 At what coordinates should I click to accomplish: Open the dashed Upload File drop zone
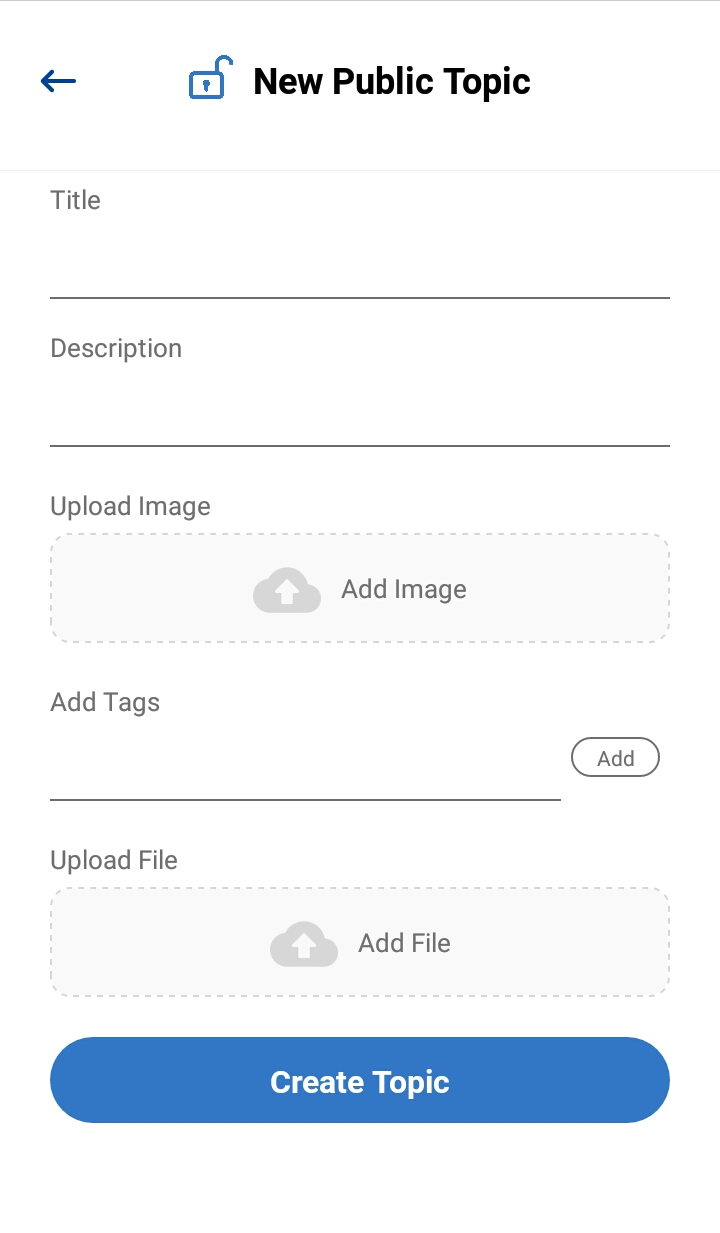(x=360, y=942)
